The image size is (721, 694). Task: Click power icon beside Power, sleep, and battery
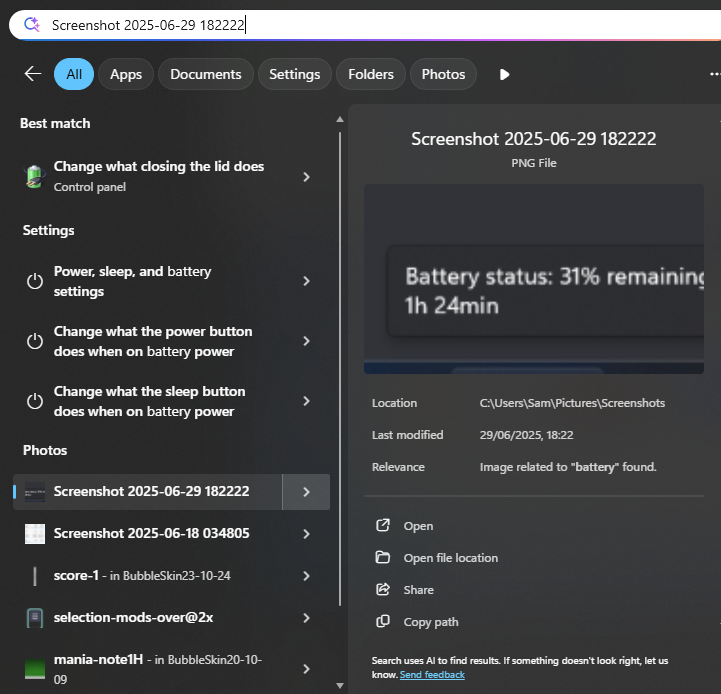(x=34, y=281)
